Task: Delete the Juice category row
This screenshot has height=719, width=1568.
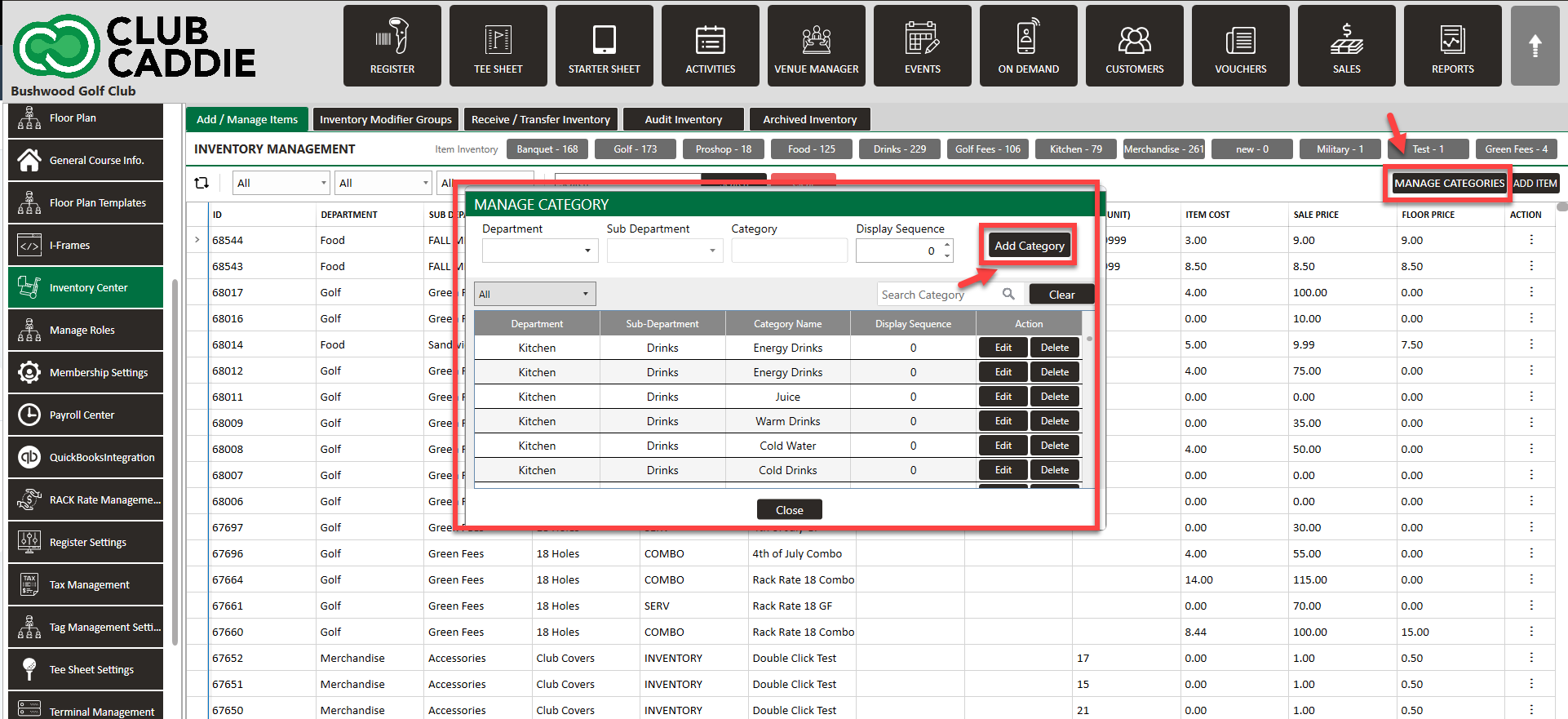Action: coord(1054,397)
